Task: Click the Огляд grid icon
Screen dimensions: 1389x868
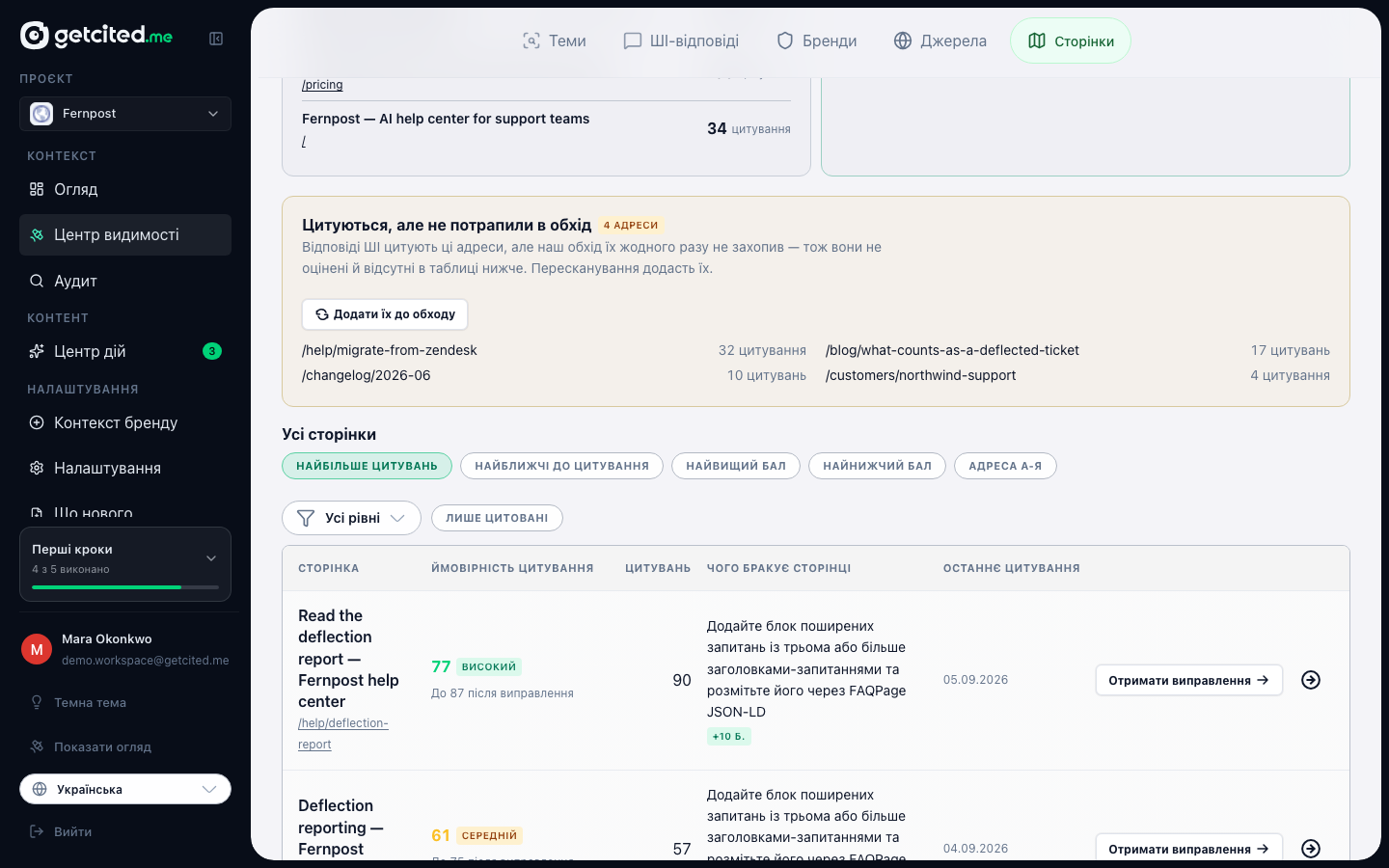Action: 37,189
